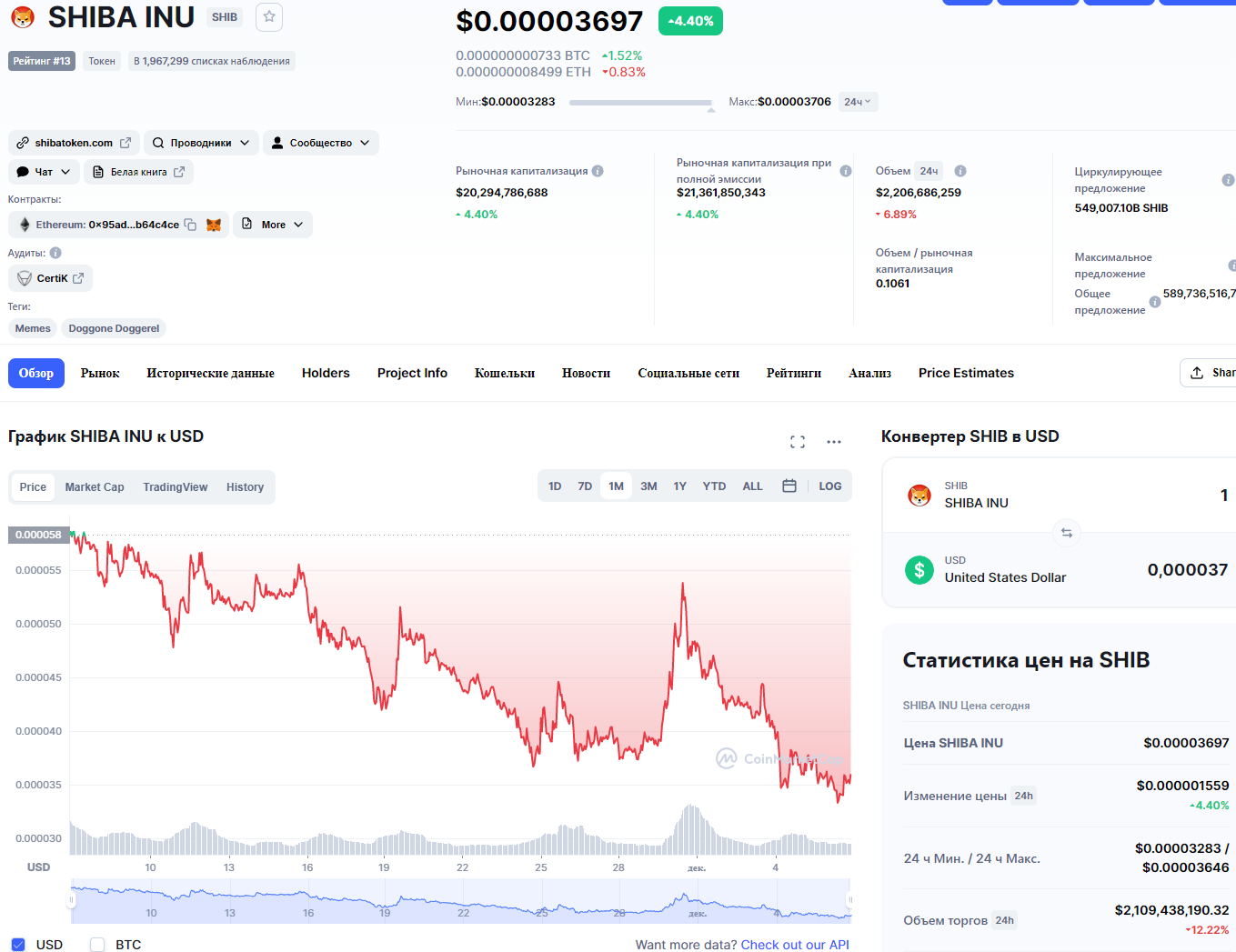Set chart range to 7D
This screenshot has width=1236, height=952.
[585, 486]
